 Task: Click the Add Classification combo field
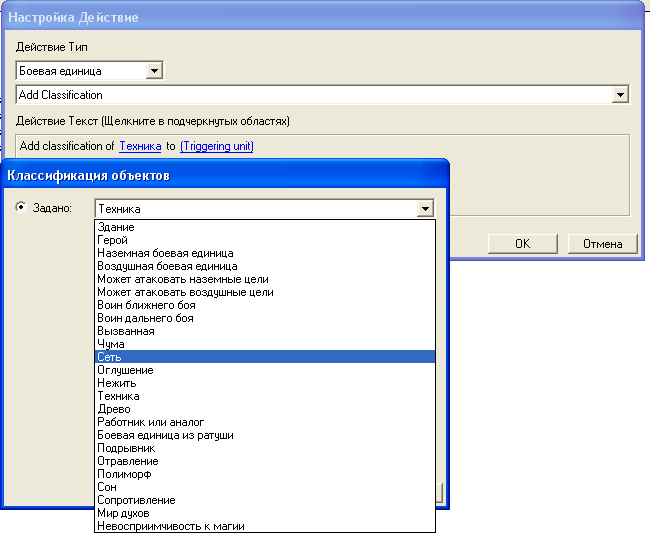[322, 95]
